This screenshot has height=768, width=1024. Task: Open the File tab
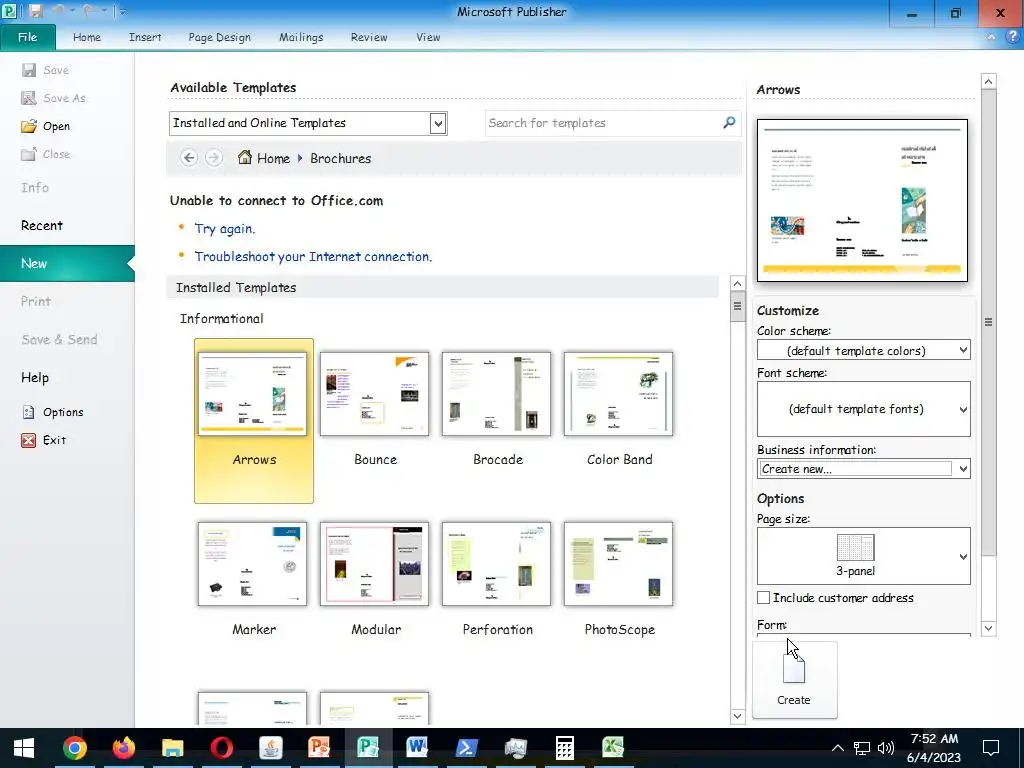28,37
